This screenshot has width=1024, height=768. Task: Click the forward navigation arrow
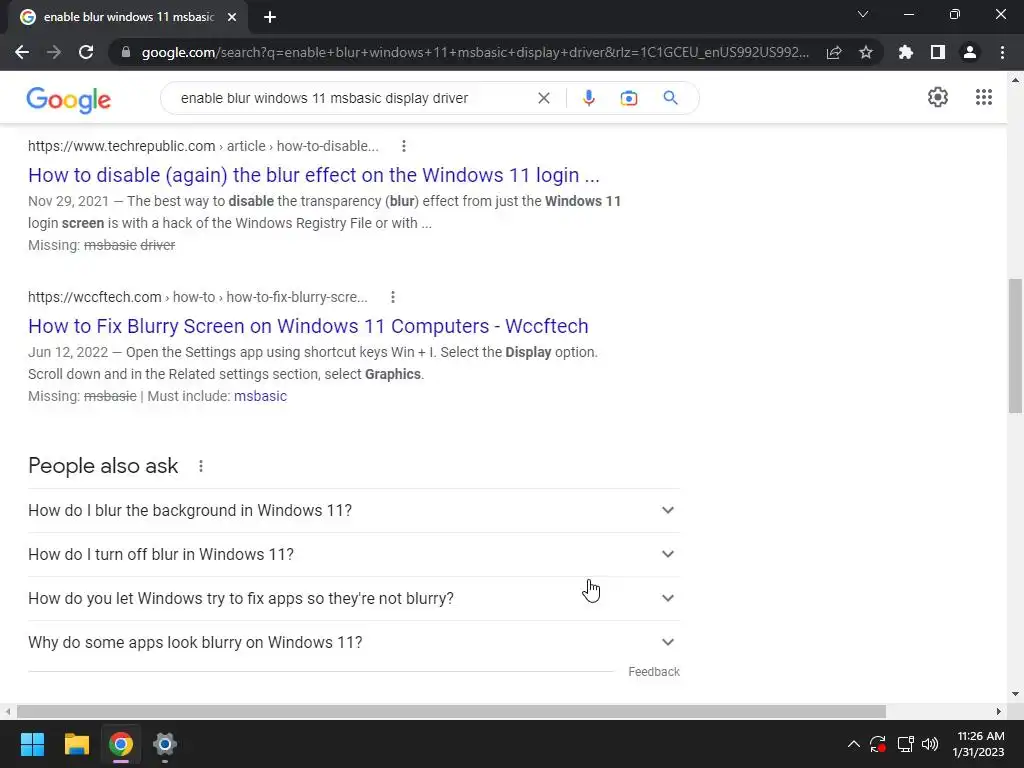[x=54, y=52]
